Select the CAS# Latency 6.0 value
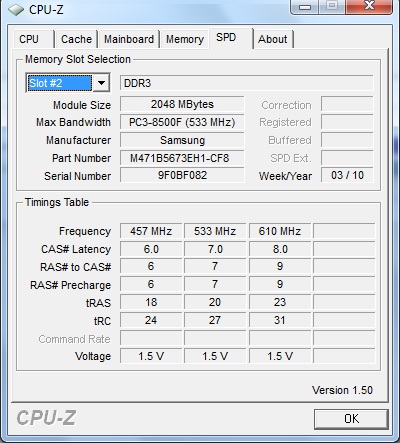The width and height of the screenshot is (400, 443). point(151,249)
